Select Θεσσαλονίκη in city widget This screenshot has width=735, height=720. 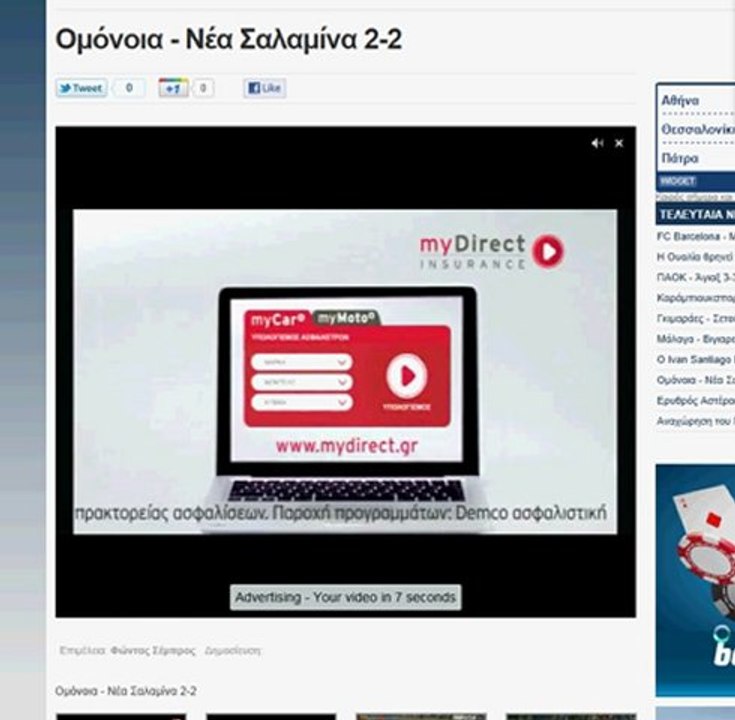pyautogui.click(x=698, y=129)
